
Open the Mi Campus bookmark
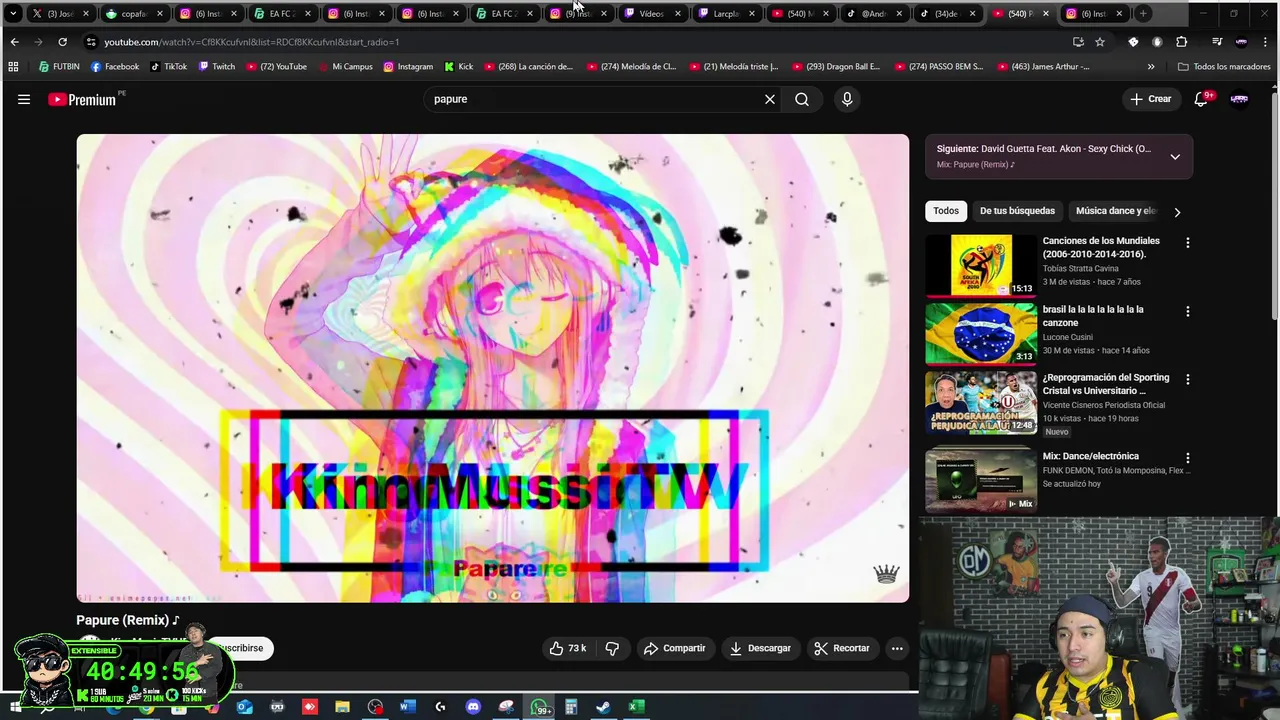(352, 67)
